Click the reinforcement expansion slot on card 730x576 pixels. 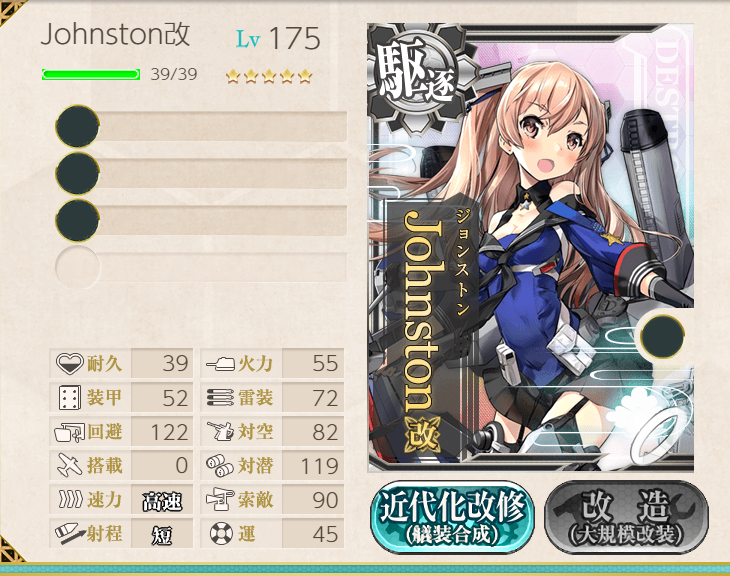(x=662, y=336)
